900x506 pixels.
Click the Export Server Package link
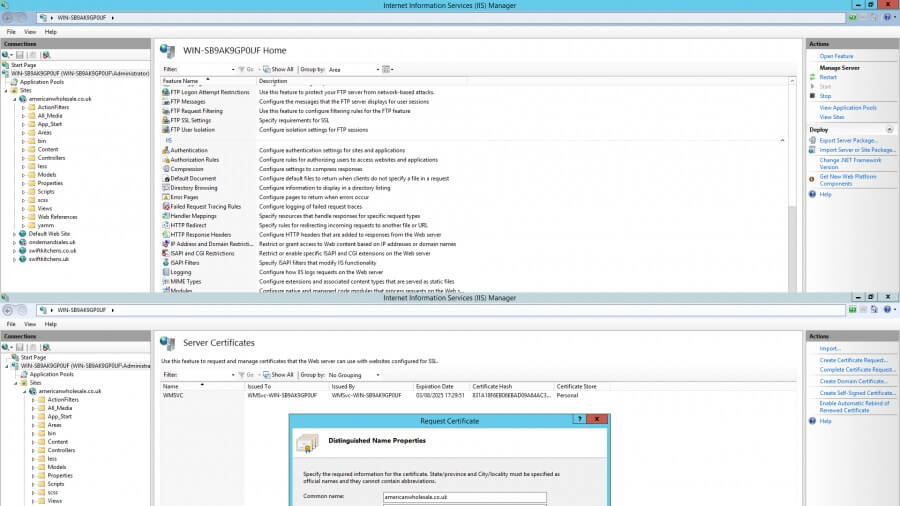click(x=848, y=140)
